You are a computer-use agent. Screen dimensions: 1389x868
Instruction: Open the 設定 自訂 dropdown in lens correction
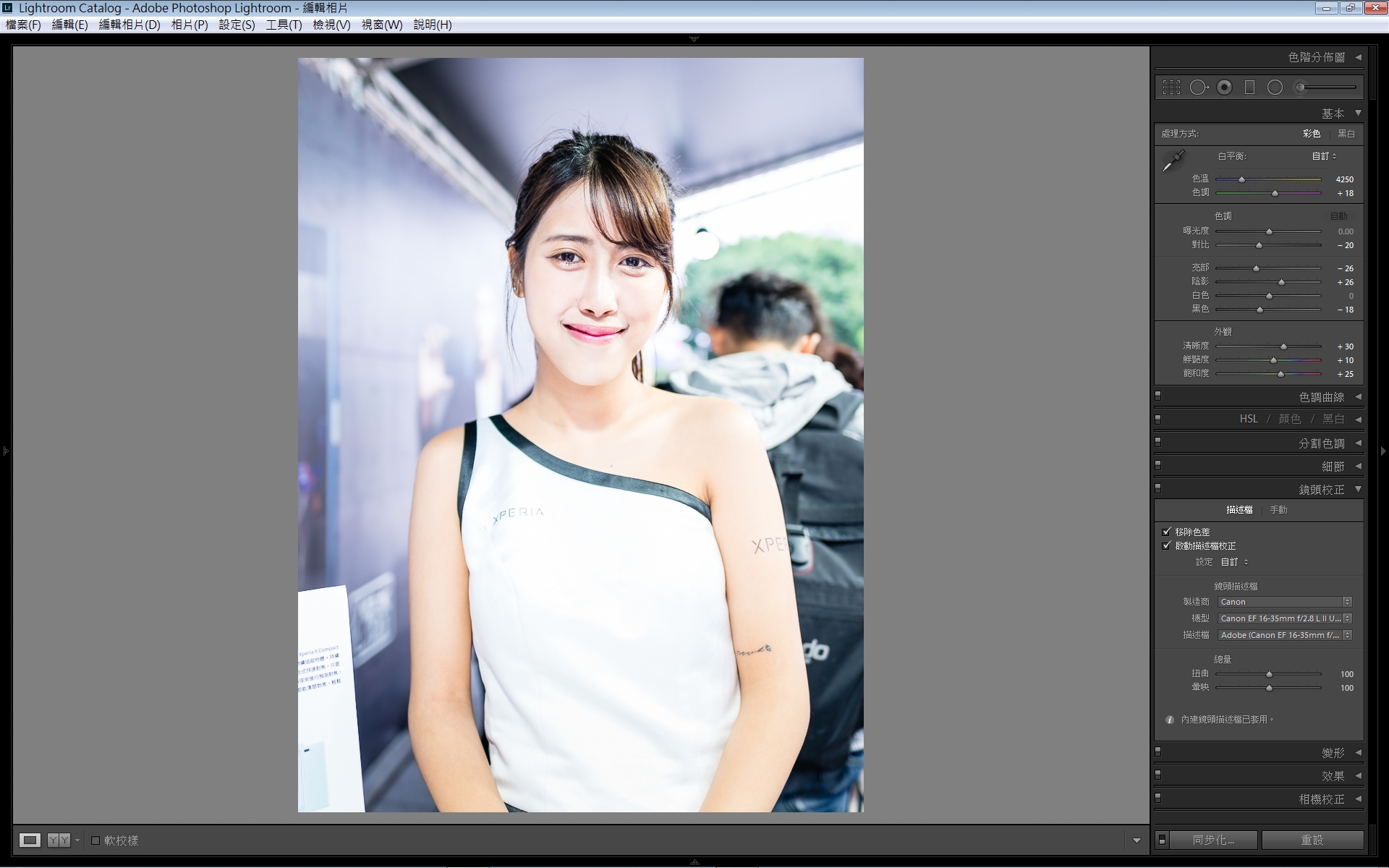click(x=1235, y=562)
